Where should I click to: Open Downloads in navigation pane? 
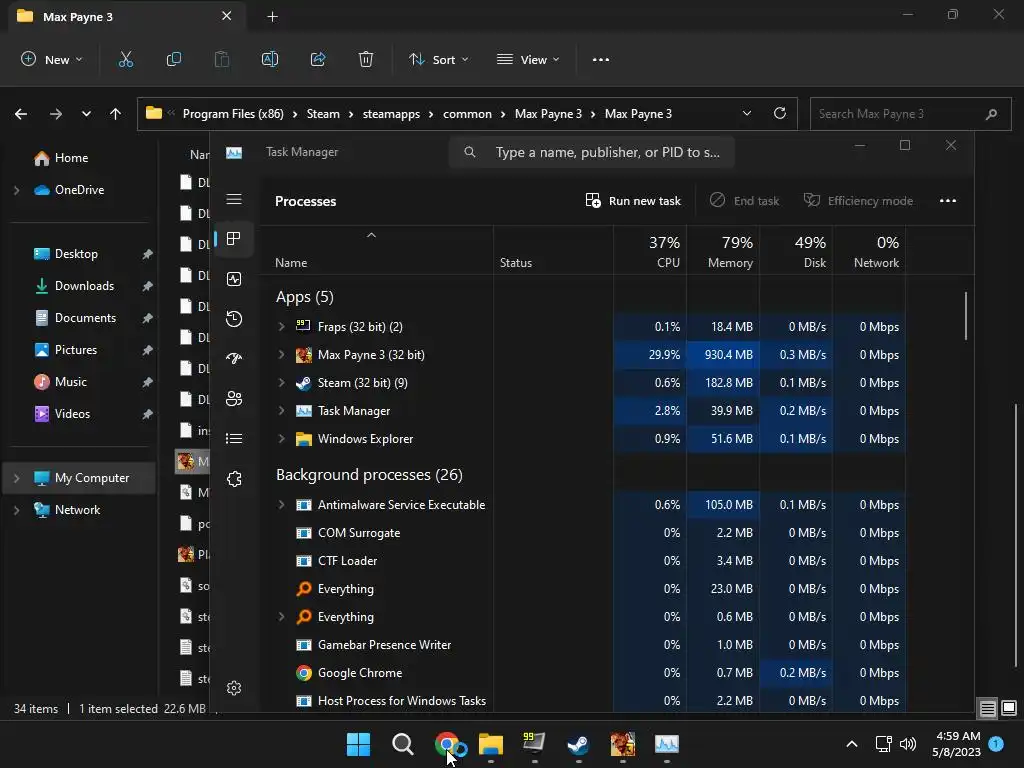point(84,286)
